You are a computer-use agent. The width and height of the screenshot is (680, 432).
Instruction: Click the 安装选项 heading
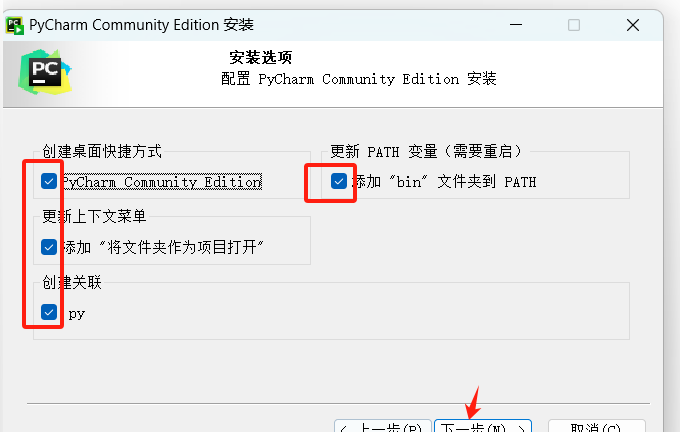click(261, 57)
